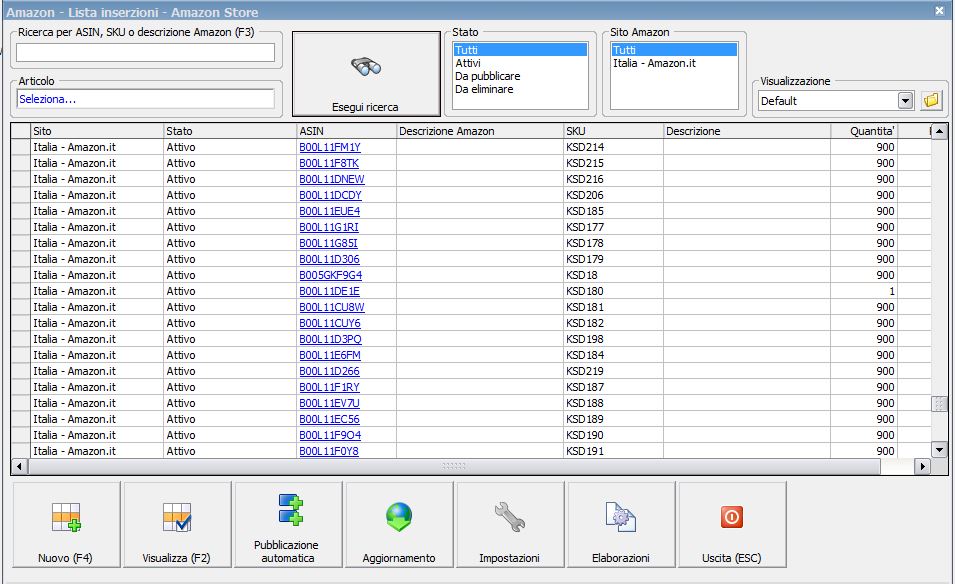
Task: Open ASIN link B00L11F8TK
Action: coord(329,163)
